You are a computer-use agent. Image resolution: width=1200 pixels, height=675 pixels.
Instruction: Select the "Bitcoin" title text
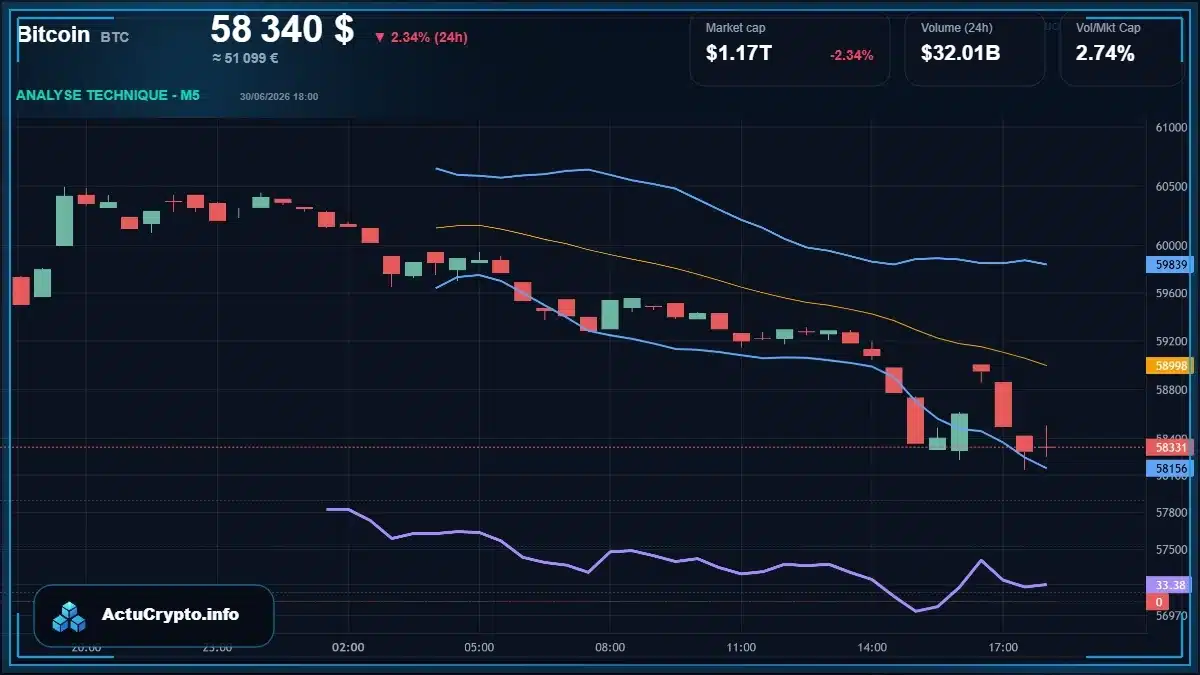[x=53, y=34]
